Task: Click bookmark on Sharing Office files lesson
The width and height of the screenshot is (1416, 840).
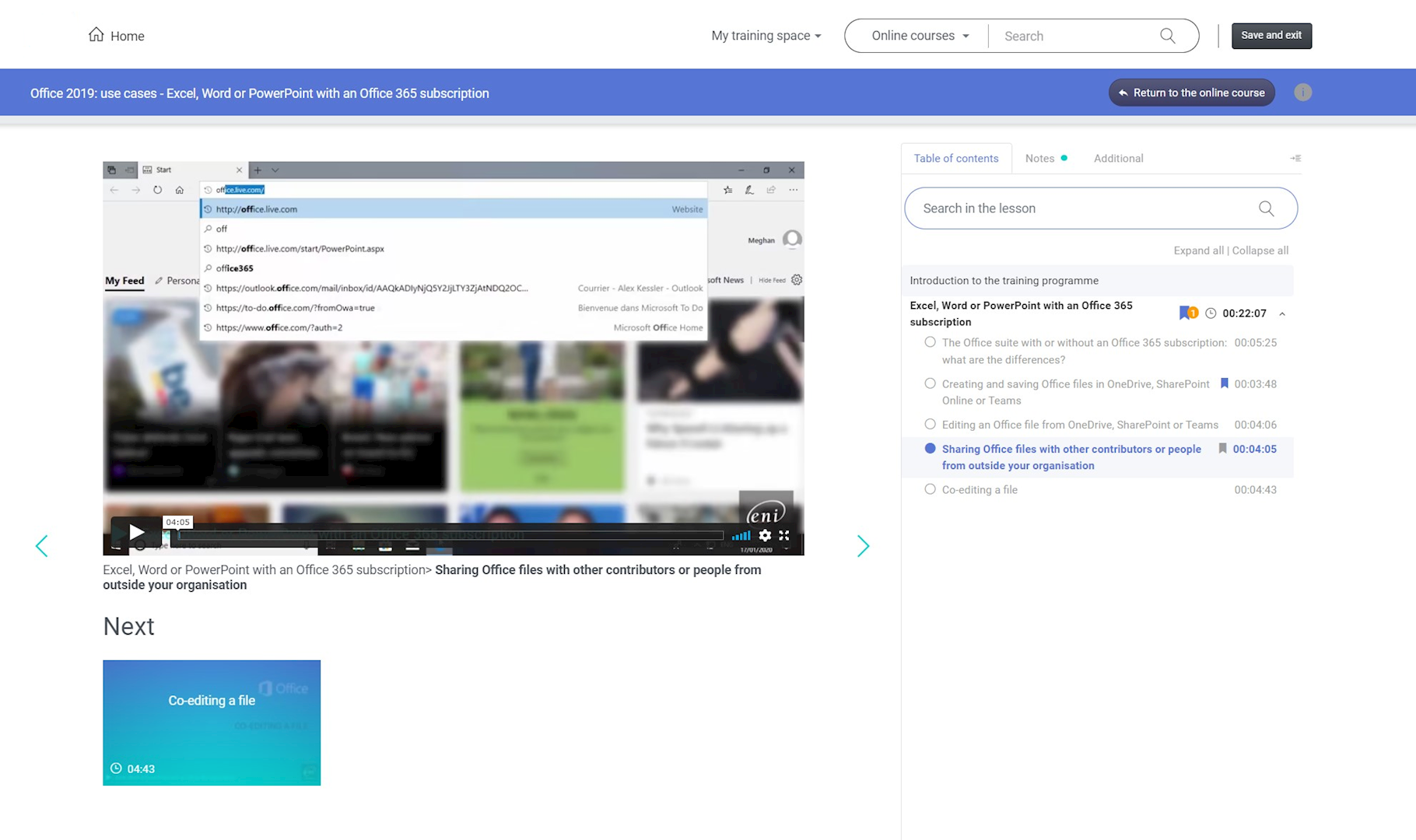Action: click(1222, 449)
